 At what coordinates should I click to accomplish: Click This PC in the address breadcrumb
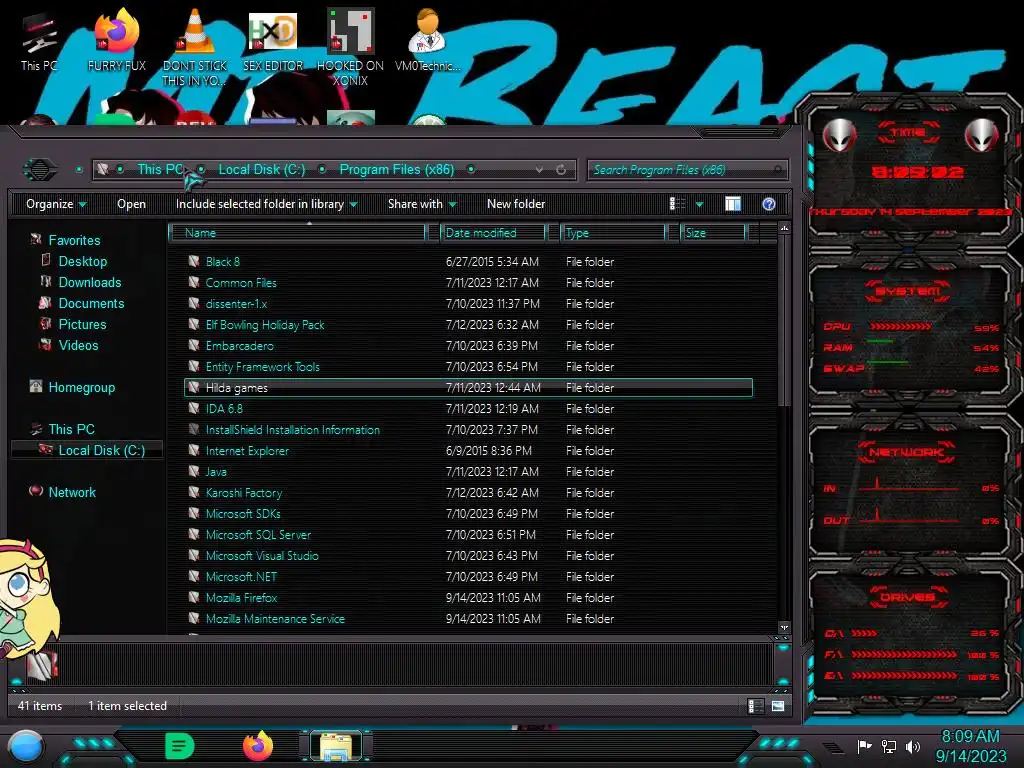160,170
